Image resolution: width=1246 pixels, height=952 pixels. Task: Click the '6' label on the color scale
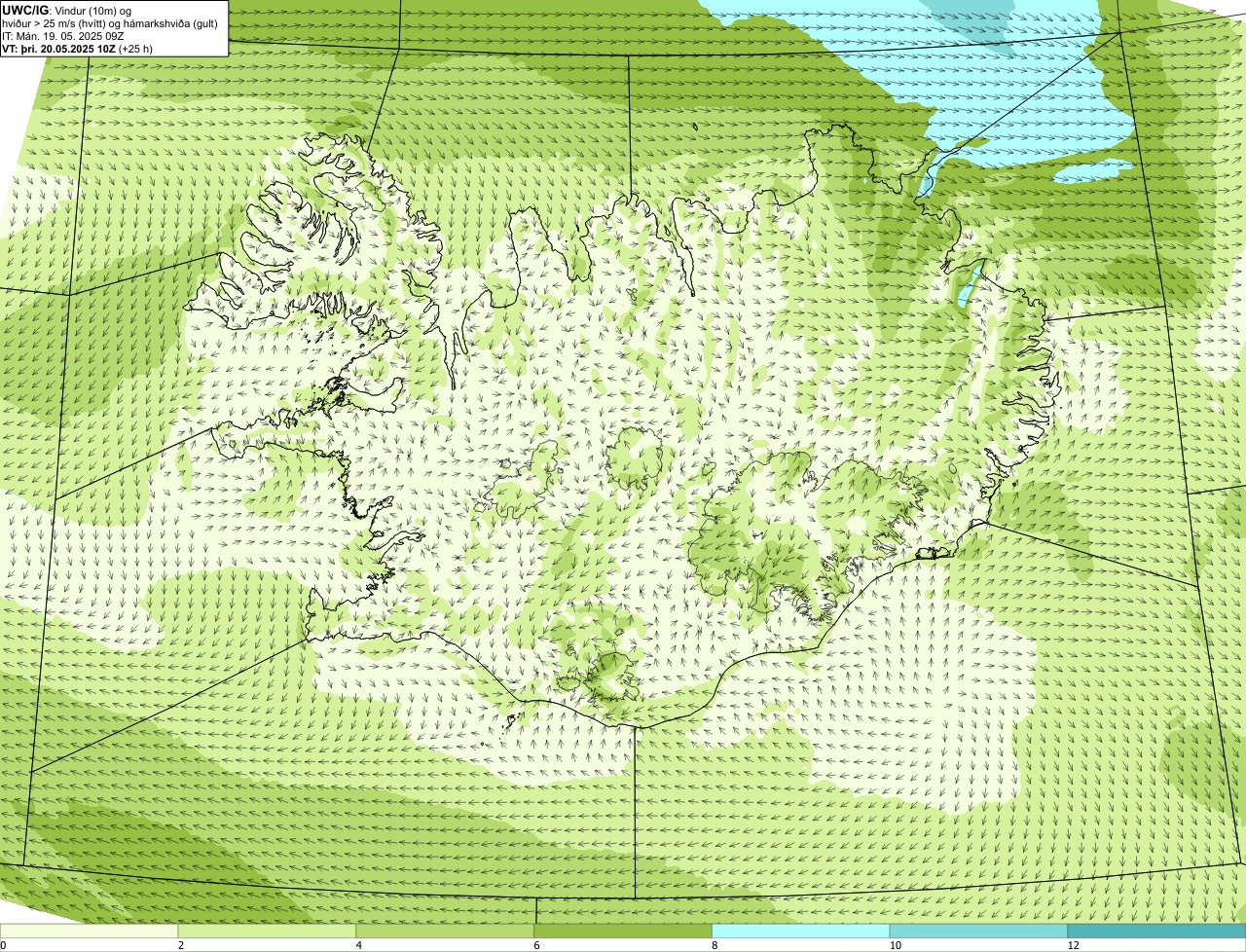536,945
